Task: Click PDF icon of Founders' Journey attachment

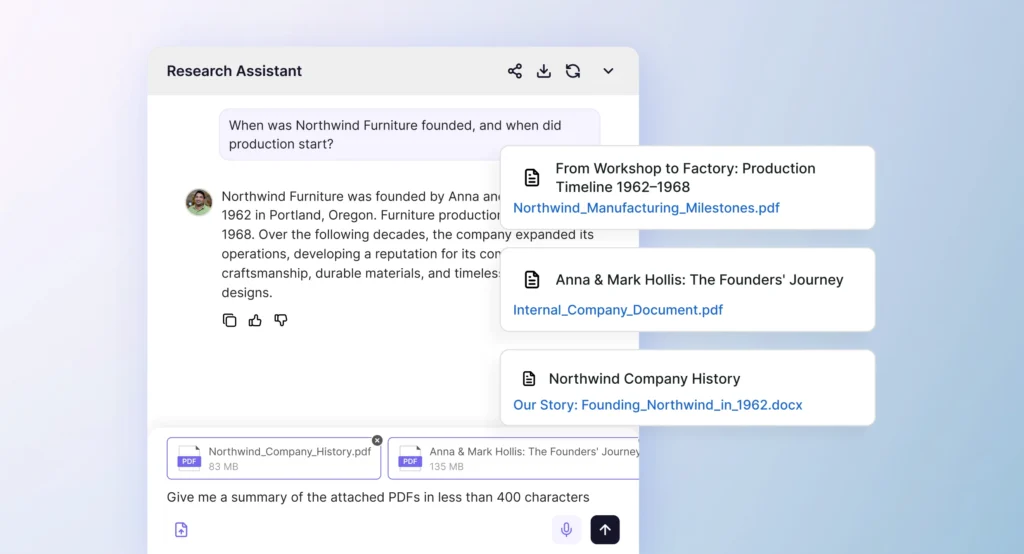Action: [x=410, y=458]
